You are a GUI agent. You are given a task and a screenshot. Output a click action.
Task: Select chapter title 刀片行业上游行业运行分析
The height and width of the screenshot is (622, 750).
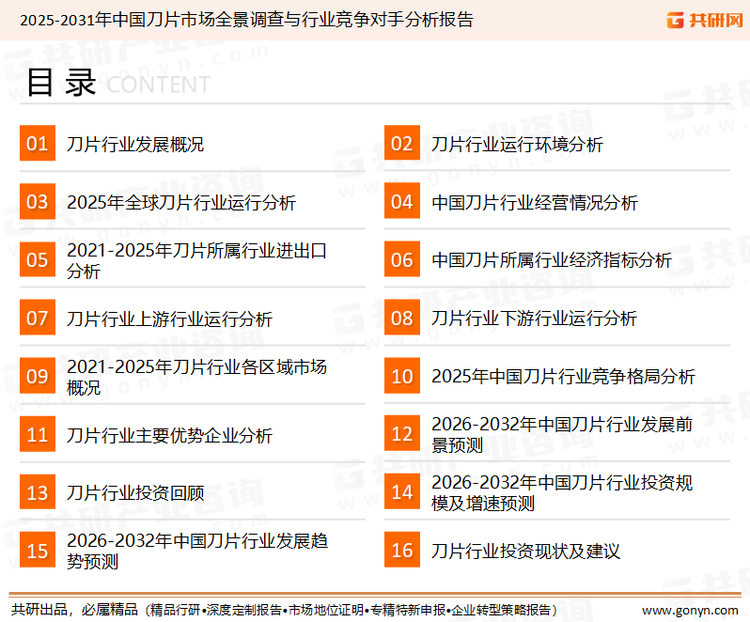click(x=170, y=319)
